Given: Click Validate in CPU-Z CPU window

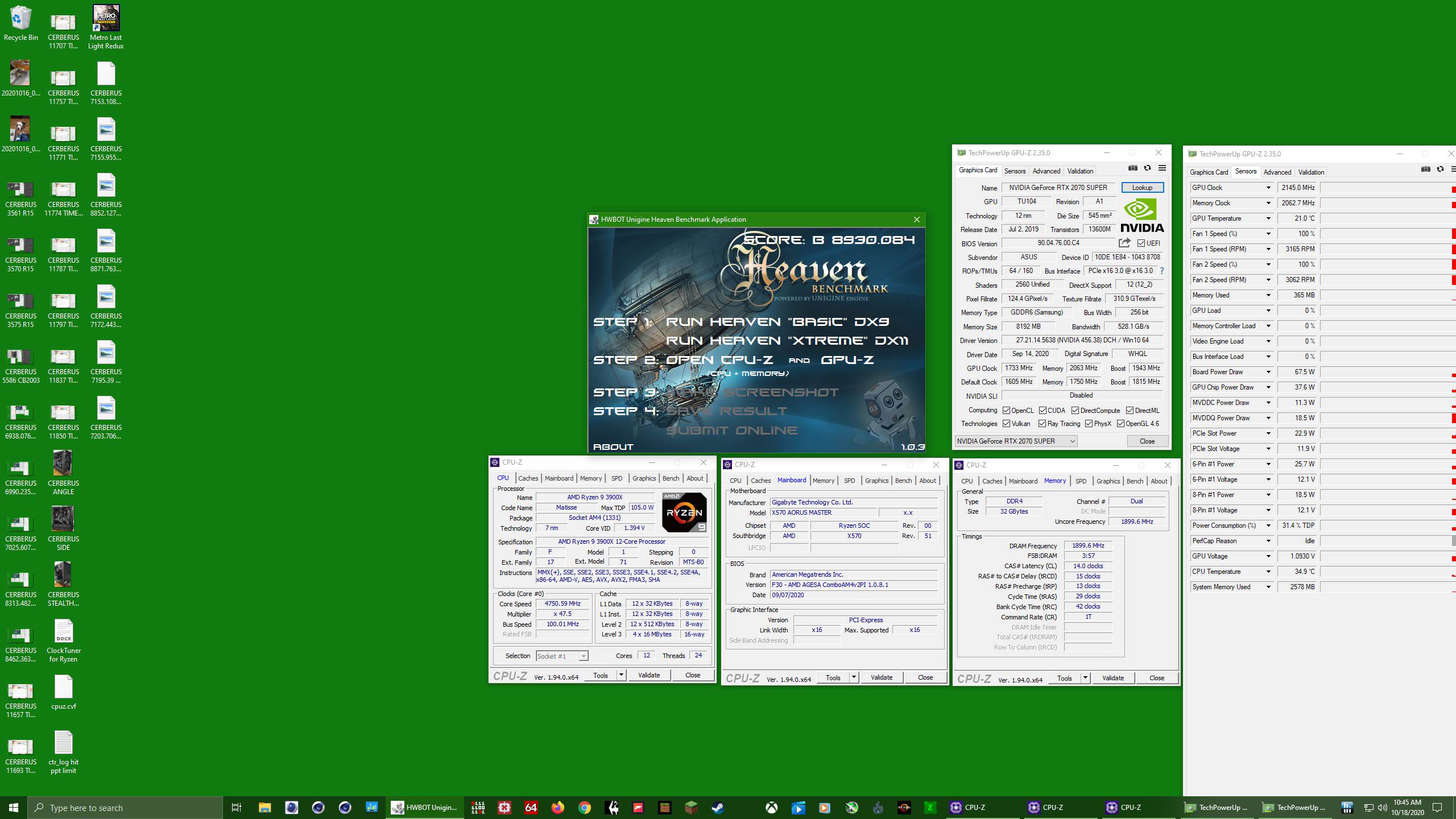Looking at the screenshot, I should [x=649, y=675].
